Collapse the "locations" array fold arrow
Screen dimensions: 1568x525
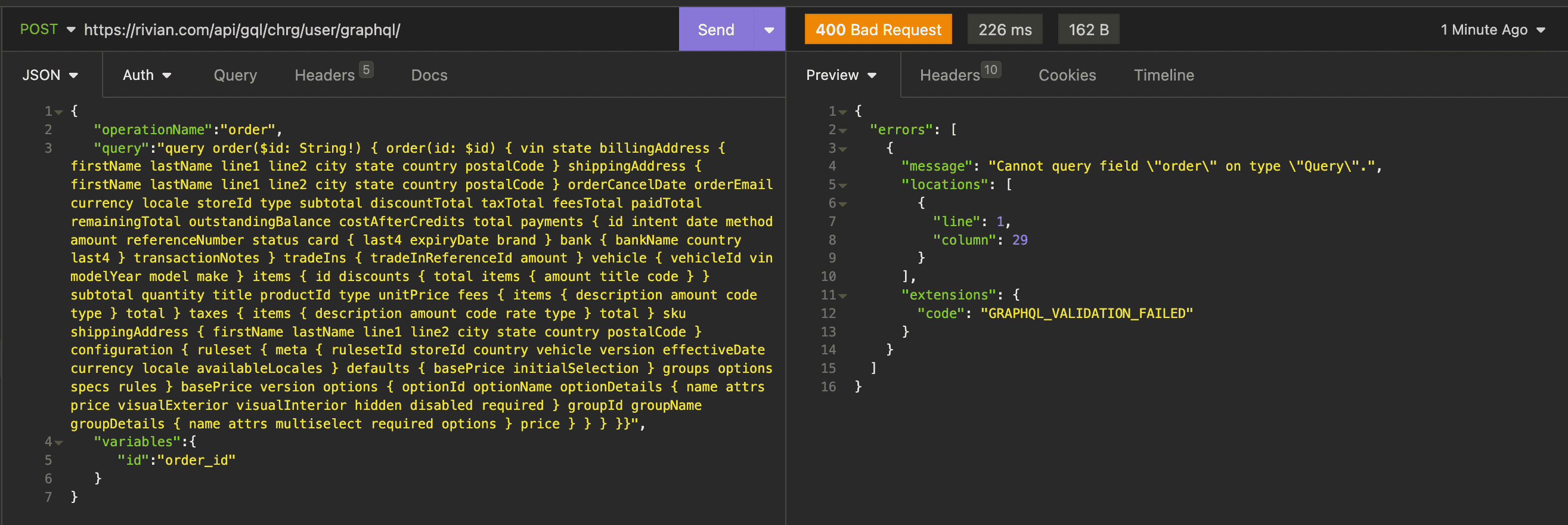click(x=843, y=185)
